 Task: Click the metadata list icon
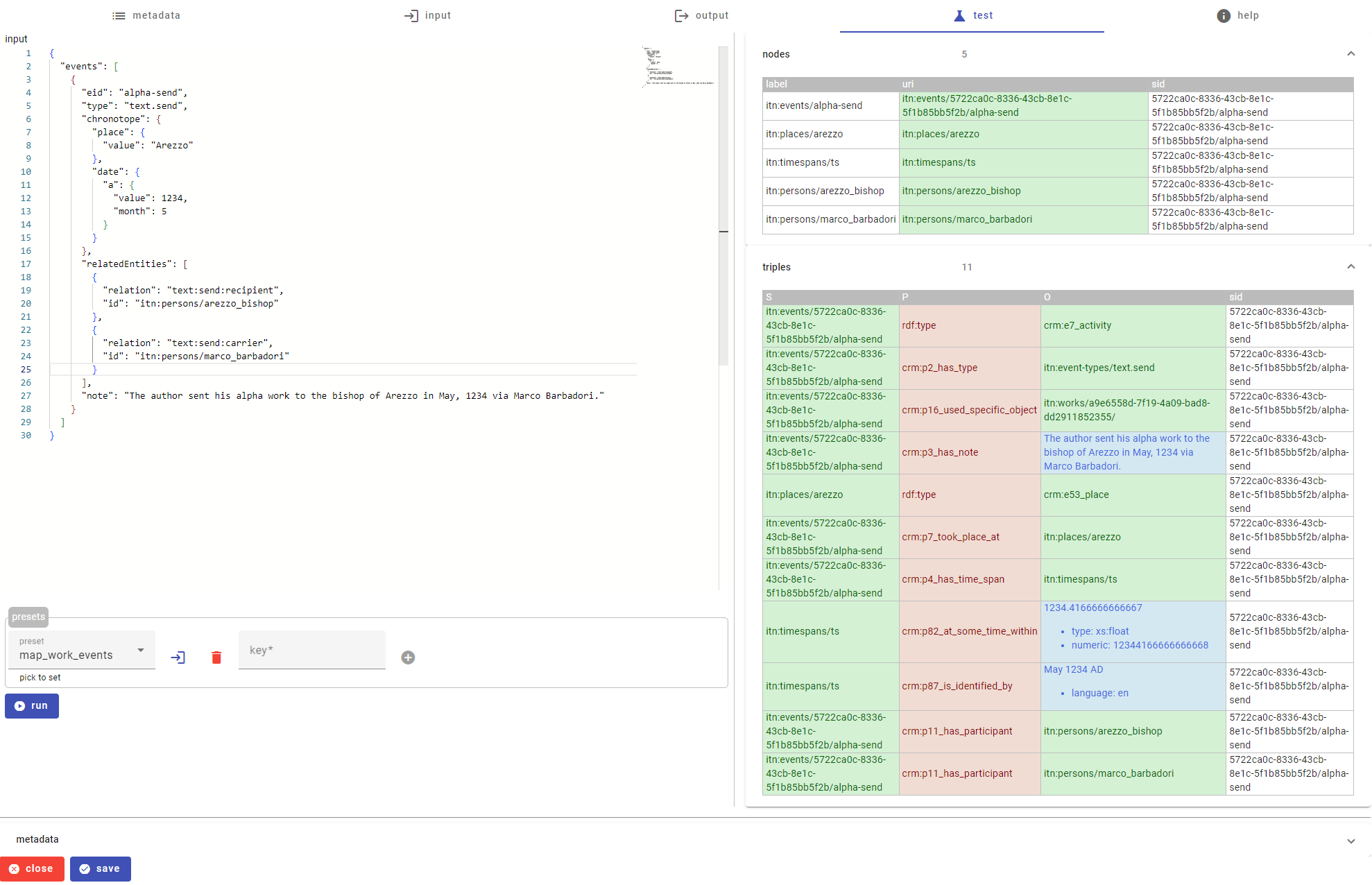(x=119, y=15)
